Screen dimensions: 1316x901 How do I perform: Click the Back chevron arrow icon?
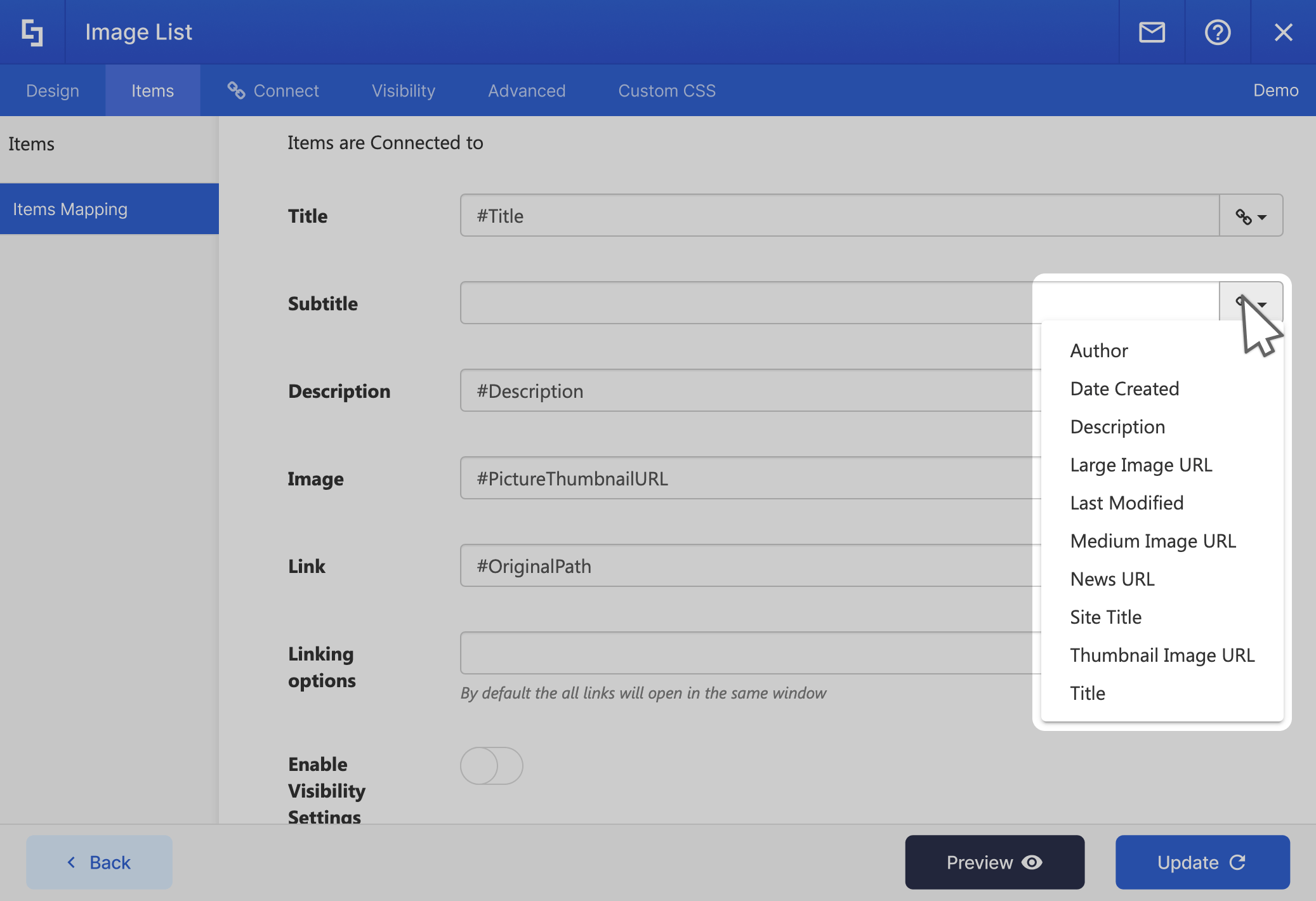tap(72, 862)
